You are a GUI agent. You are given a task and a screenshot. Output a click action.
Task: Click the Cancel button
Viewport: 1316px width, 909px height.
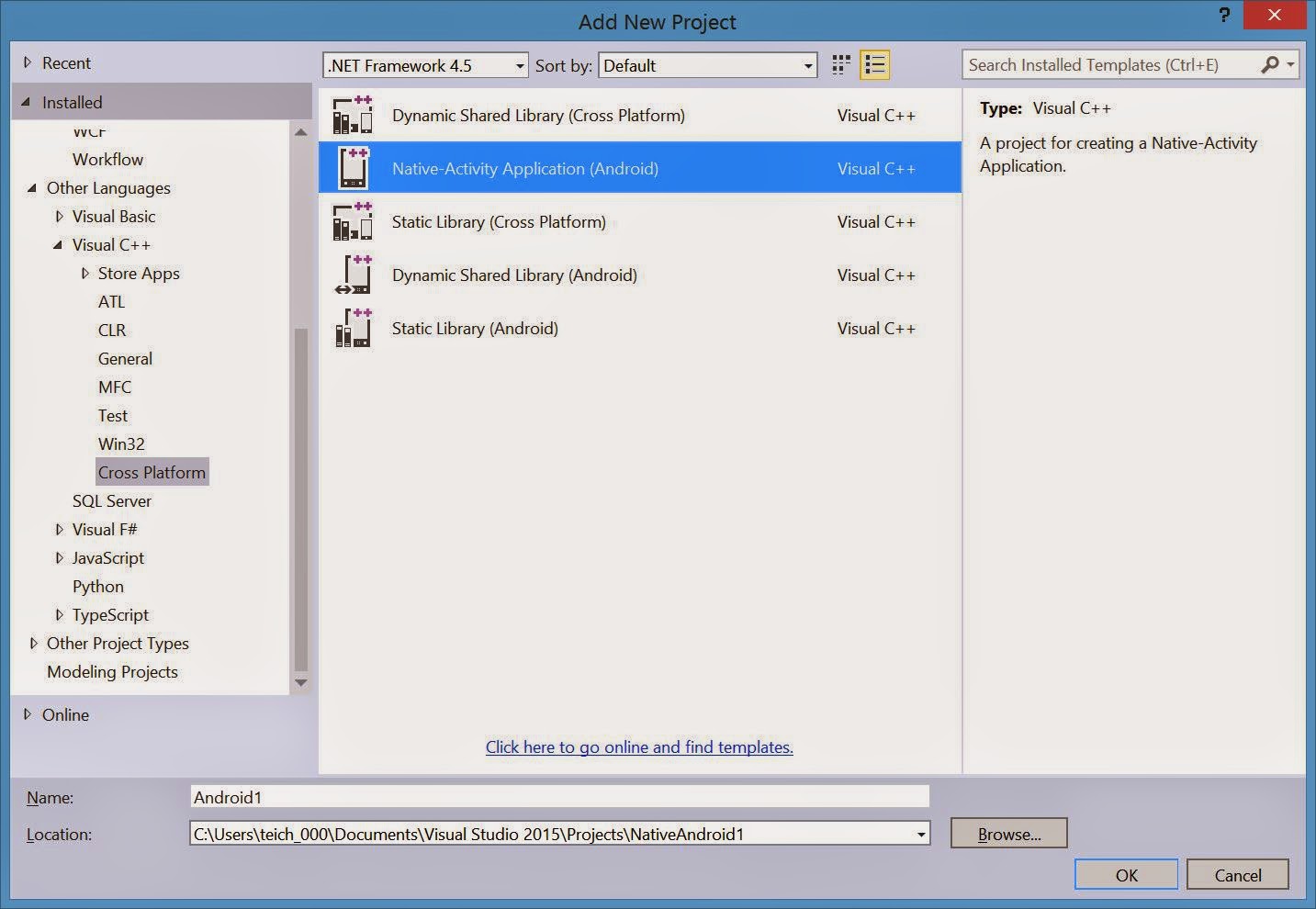coord(1238,875)
